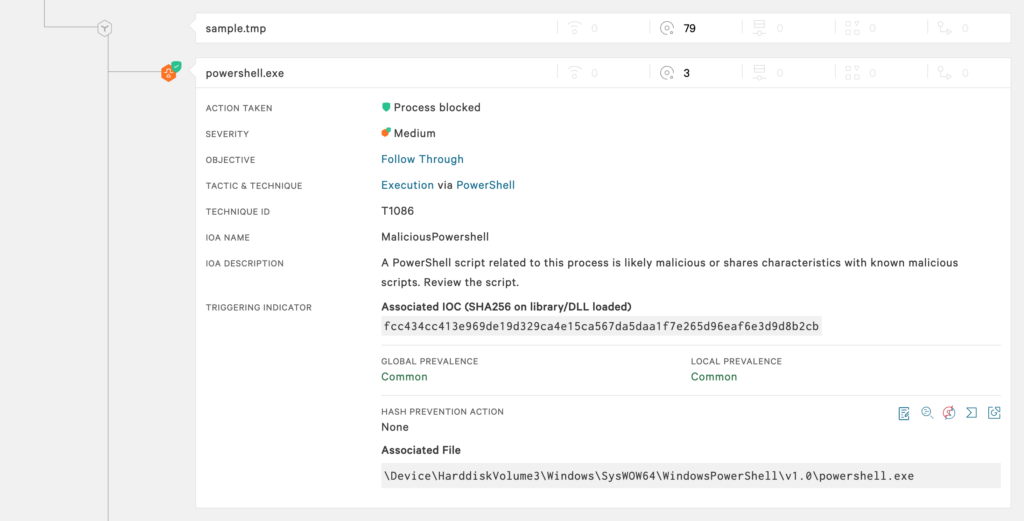Click the ACTION TAKEN label
Image resolution: width=1024 pixels, height=521 pixels.
coord(239,108)
